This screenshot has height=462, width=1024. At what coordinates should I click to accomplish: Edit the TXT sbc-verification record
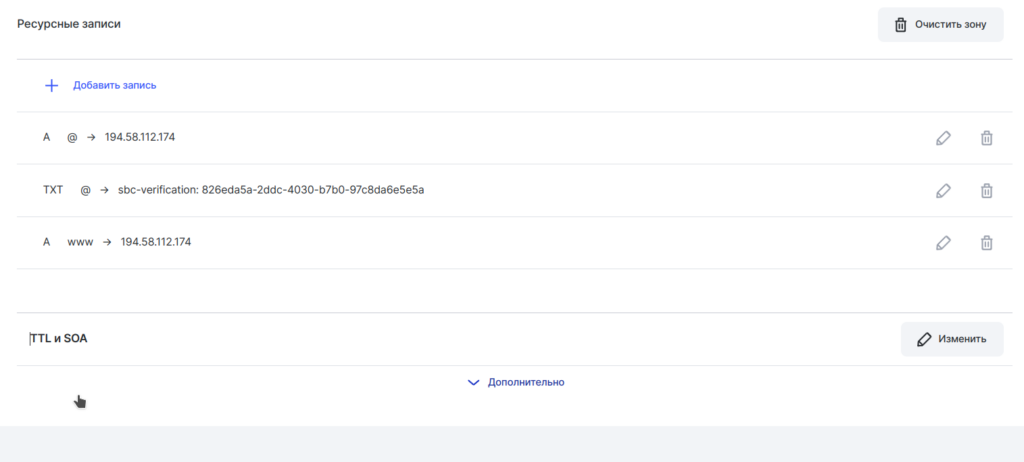[x=943, y=190]
